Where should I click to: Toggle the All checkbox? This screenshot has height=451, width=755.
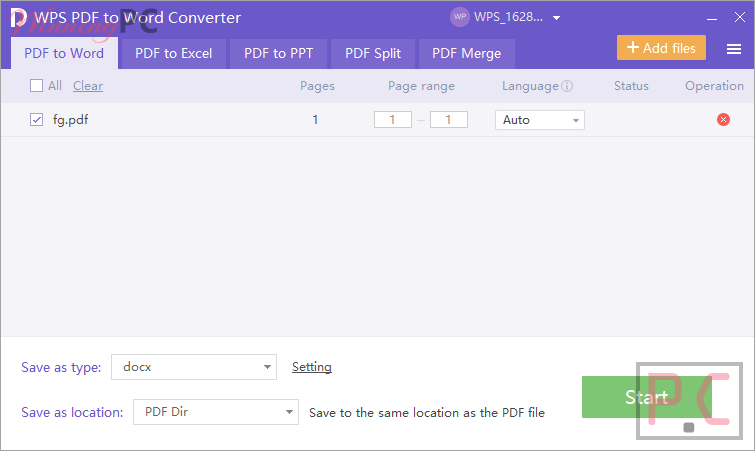37,86
